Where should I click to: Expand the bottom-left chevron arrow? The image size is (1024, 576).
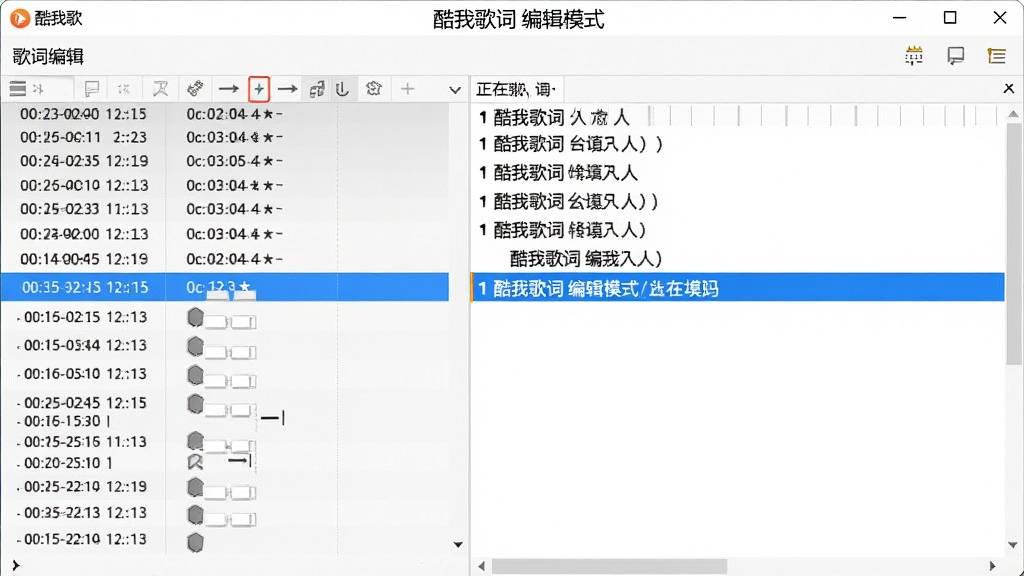16,565
